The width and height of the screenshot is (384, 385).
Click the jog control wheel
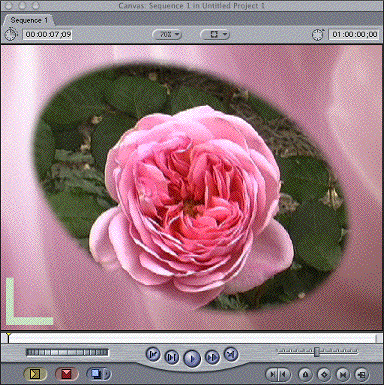point(67,352)
